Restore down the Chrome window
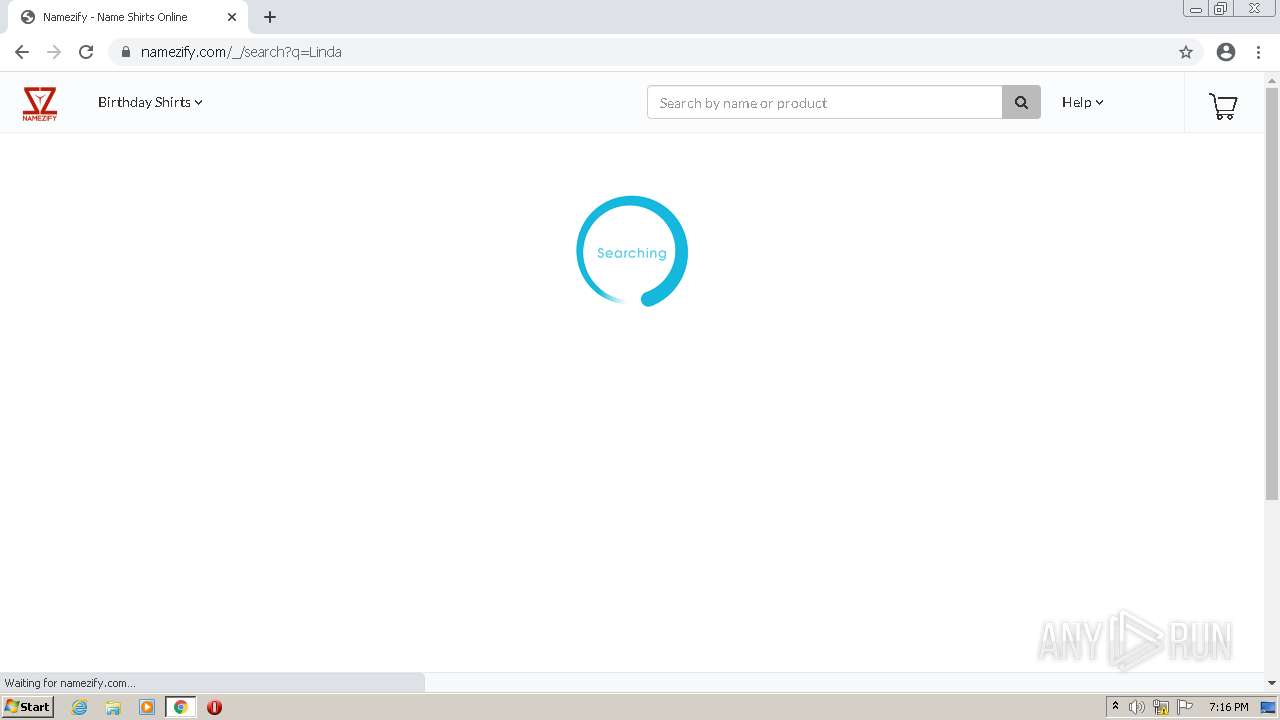This screenshot has height=720, width=1280. pyautogui.click(x=1221, y=9)
